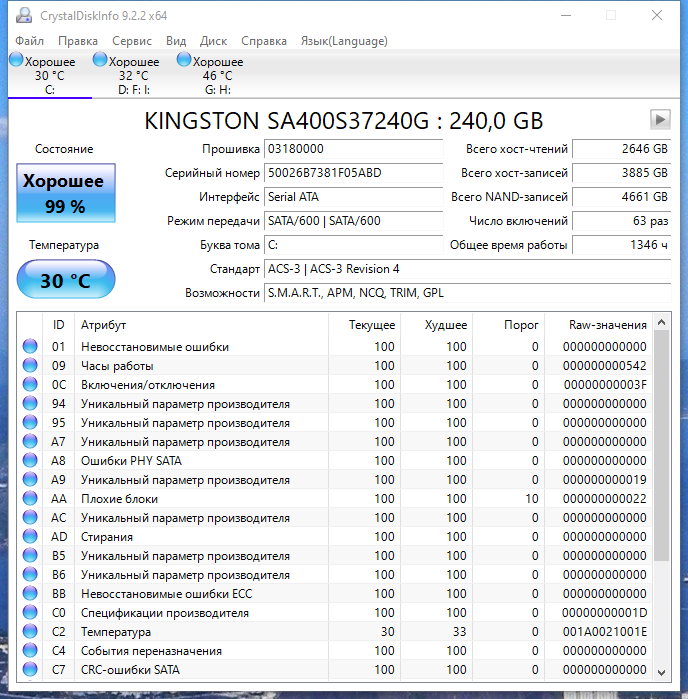The height and width of the screenshot is (699, 688).
Task: Click the 30 °C temperature button
Action: click(66, 280)
